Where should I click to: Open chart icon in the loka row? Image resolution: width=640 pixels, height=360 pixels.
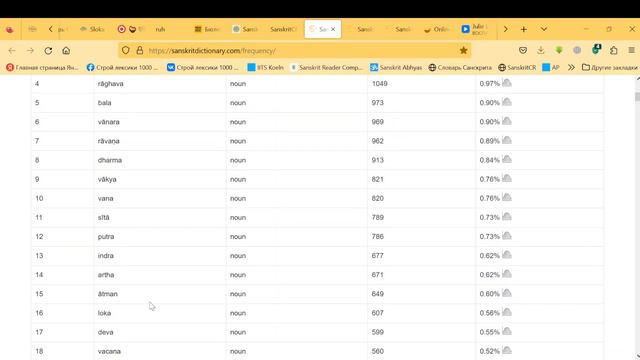pos(507,312)
